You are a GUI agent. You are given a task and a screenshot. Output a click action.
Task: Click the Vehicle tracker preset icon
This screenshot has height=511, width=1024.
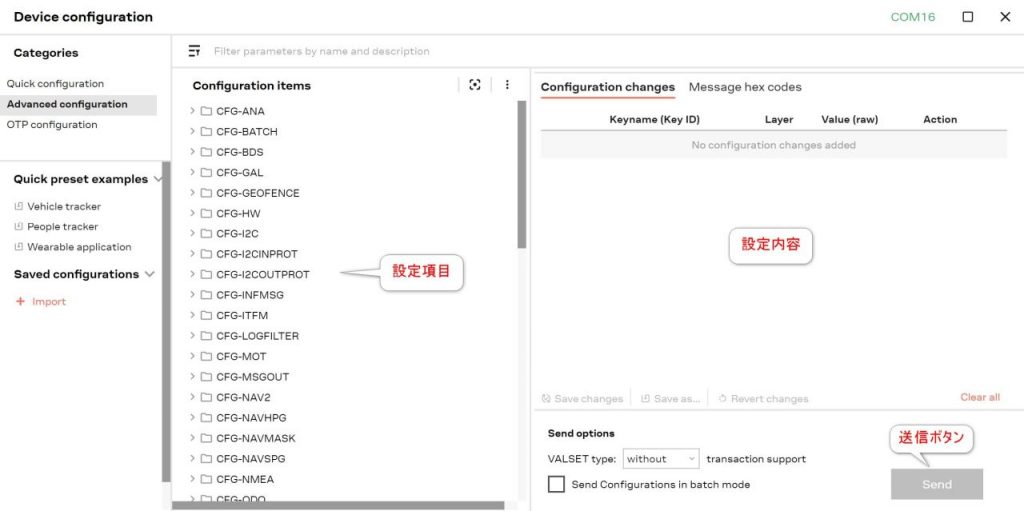click(x=19, y=206)
